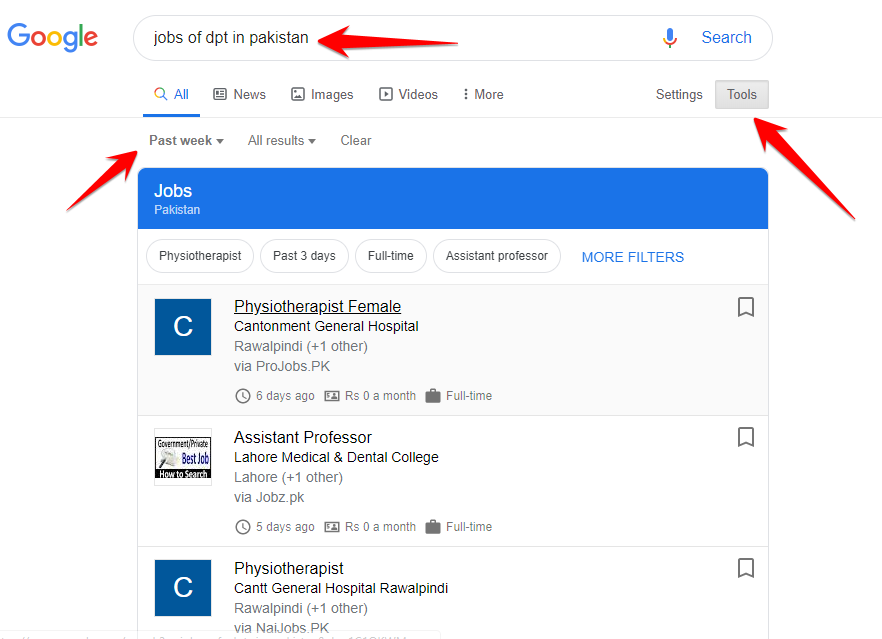Select the Past 3 days filter chip
This screenshot has width=882, height=639.
304,256
